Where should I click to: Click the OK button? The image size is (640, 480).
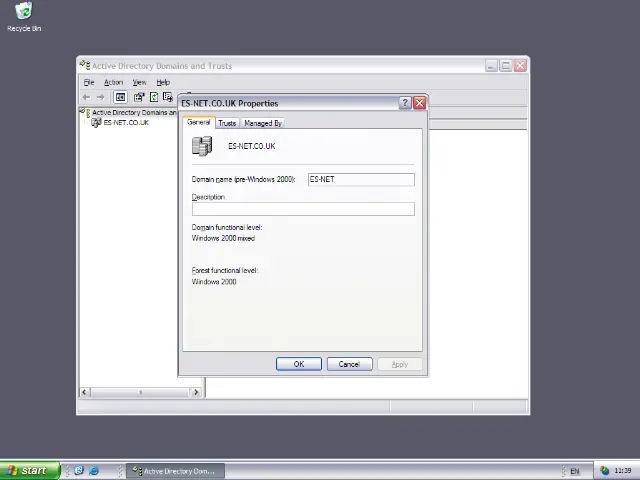[299, 364]
